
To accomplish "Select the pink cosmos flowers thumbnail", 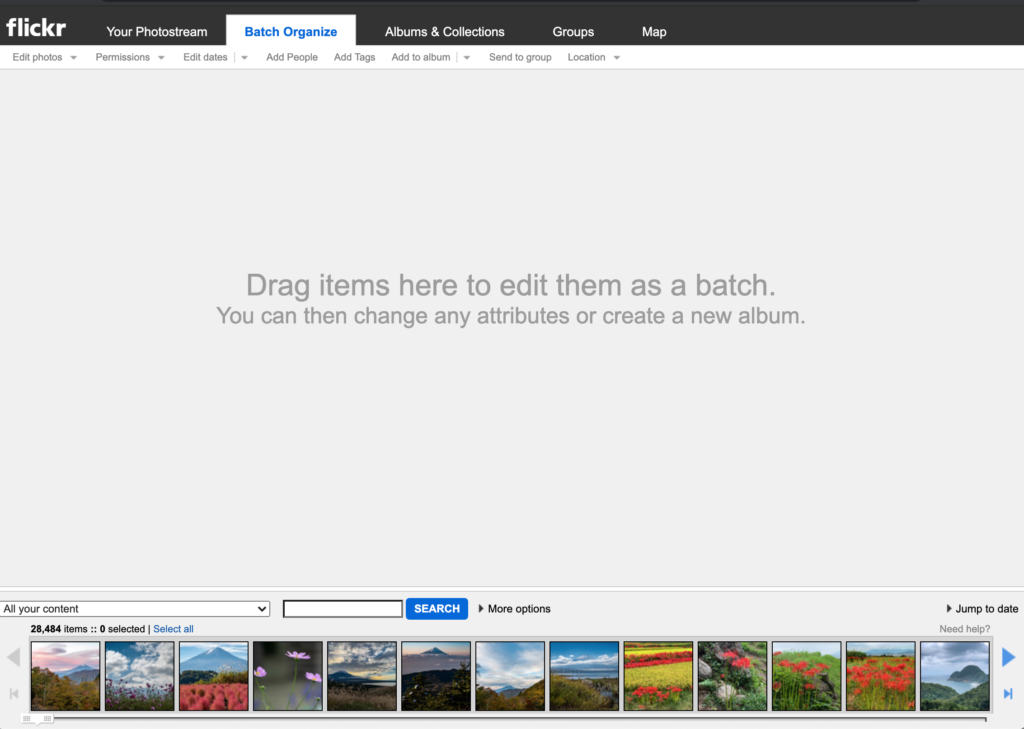I will (x=288, y=676).
